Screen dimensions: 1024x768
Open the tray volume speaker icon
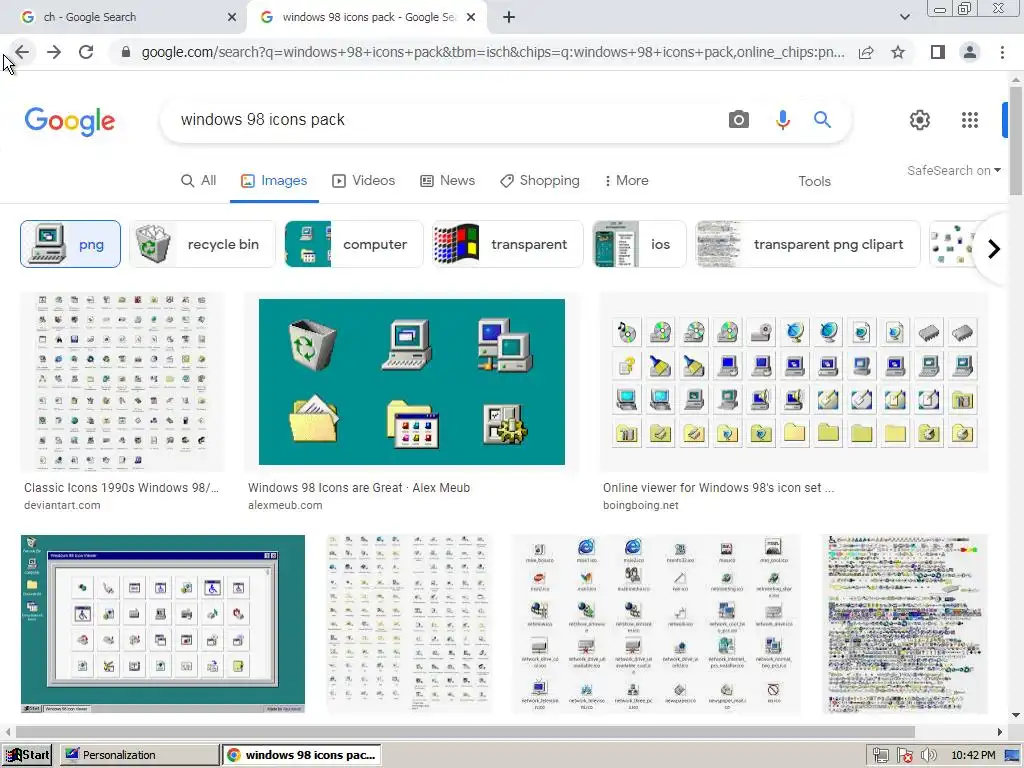point(928,756)
